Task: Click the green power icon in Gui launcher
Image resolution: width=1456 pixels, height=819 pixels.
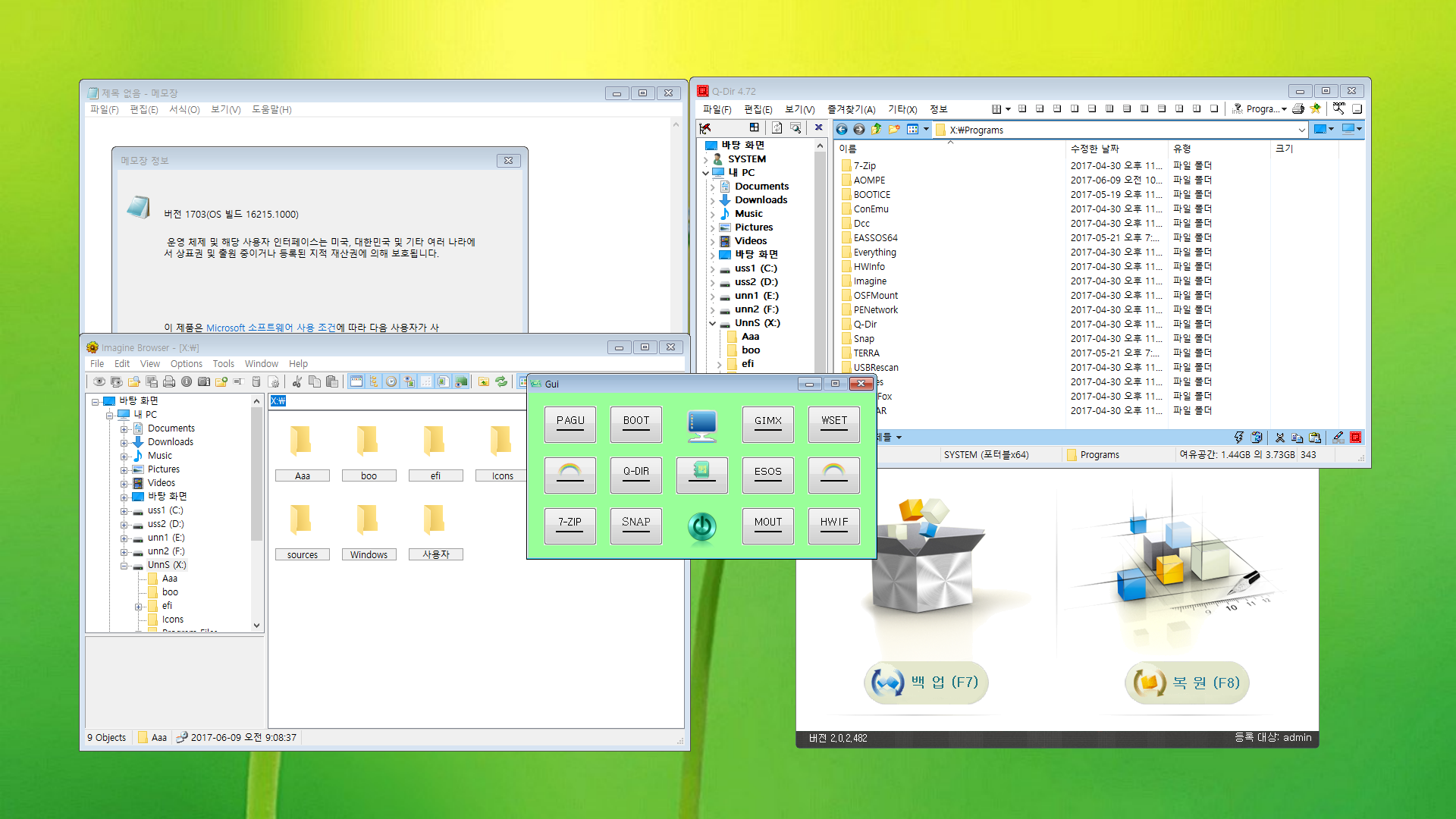Action: coord(702,526)
